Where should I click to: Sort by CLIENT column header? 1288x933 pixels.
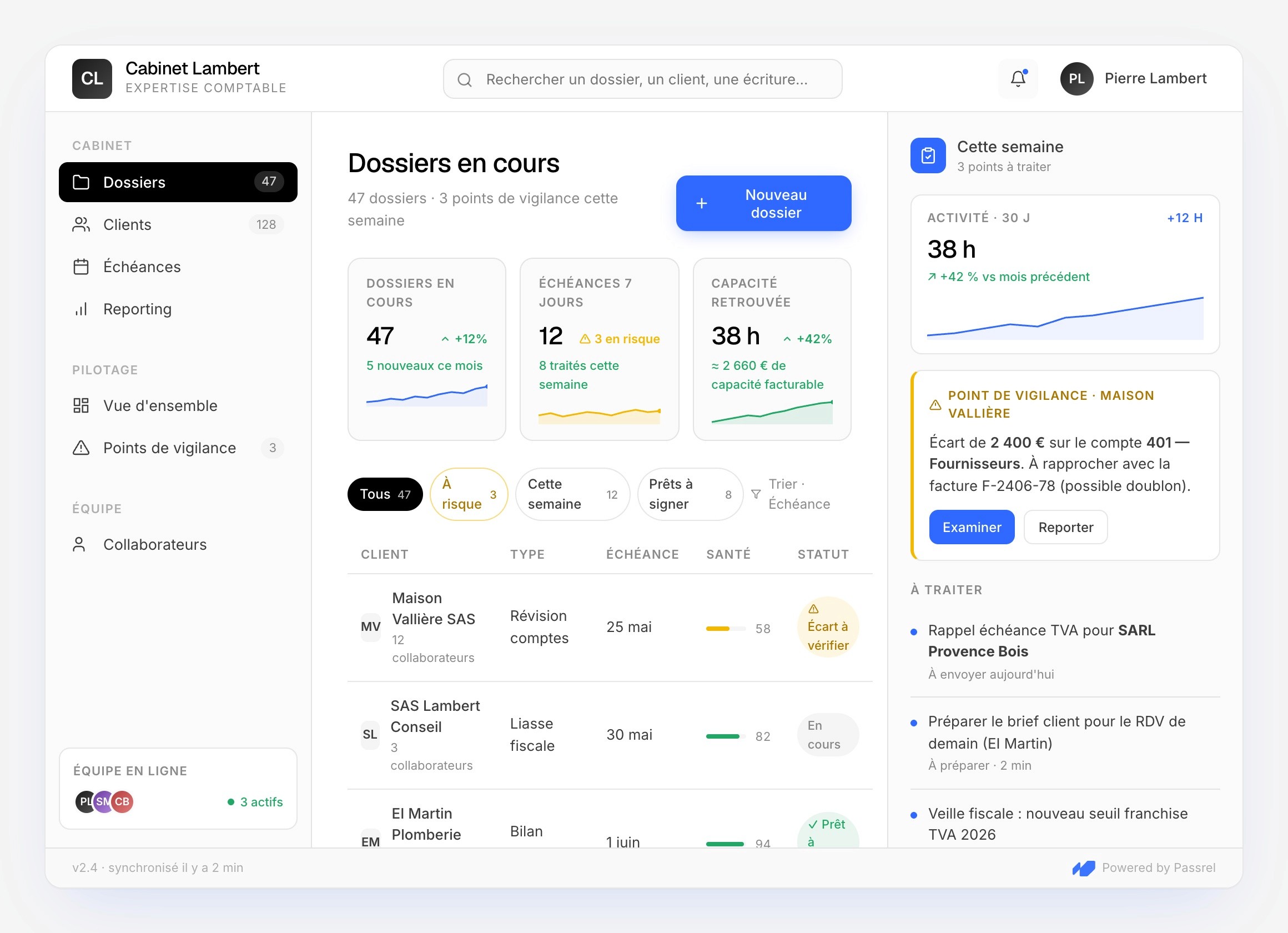[x=385, y=554]
